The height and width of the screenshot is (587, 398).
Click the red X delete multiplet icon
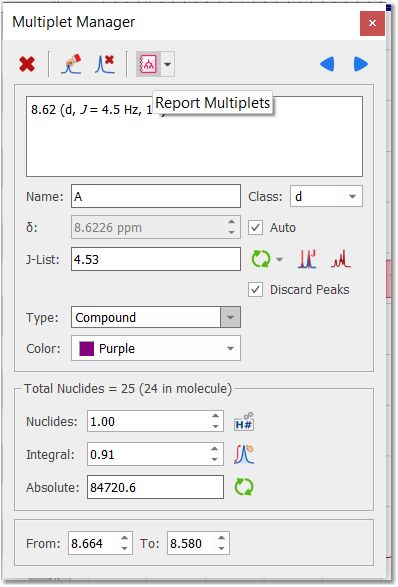pyautogui.click(x=27, y=64)
